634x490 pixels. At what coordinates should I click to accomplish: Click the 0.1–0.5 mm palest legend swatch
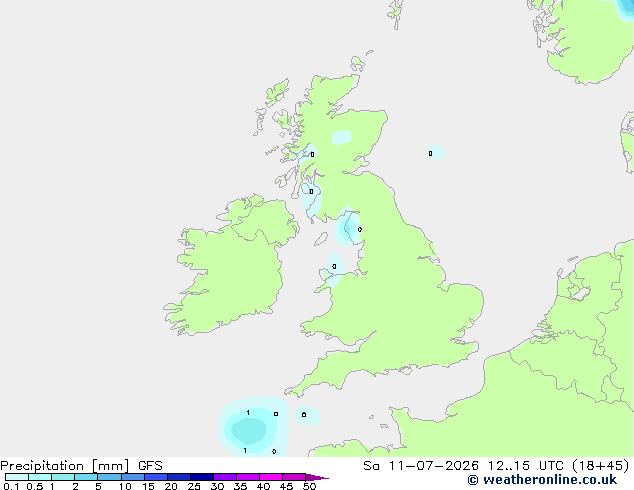click(x=17, y=477)
